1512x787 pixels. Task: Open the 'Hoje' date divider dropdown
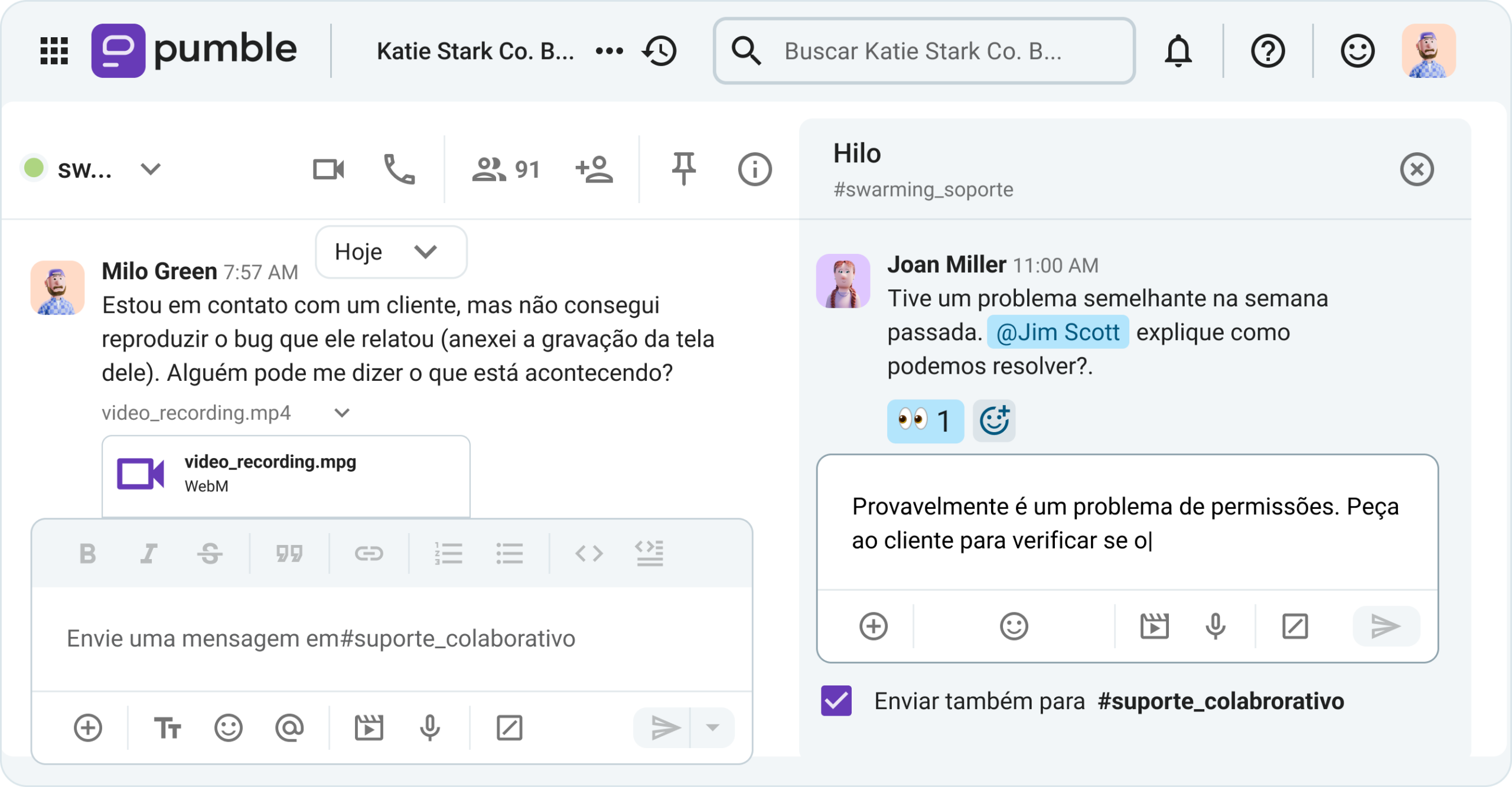pos(391,252)
